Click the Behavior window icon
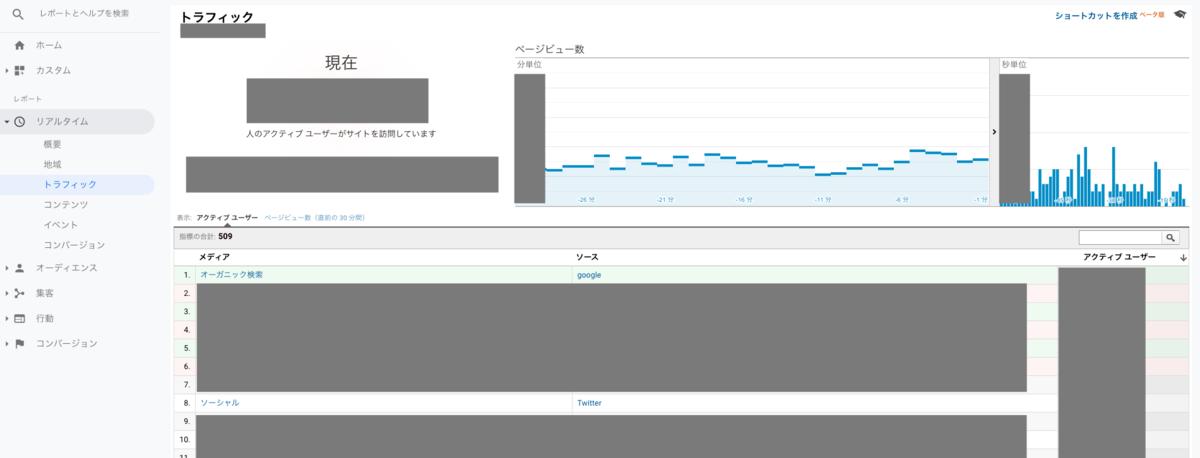This screenshot has width=1200, height=458. pyautogui.click(x=20, y=318)
